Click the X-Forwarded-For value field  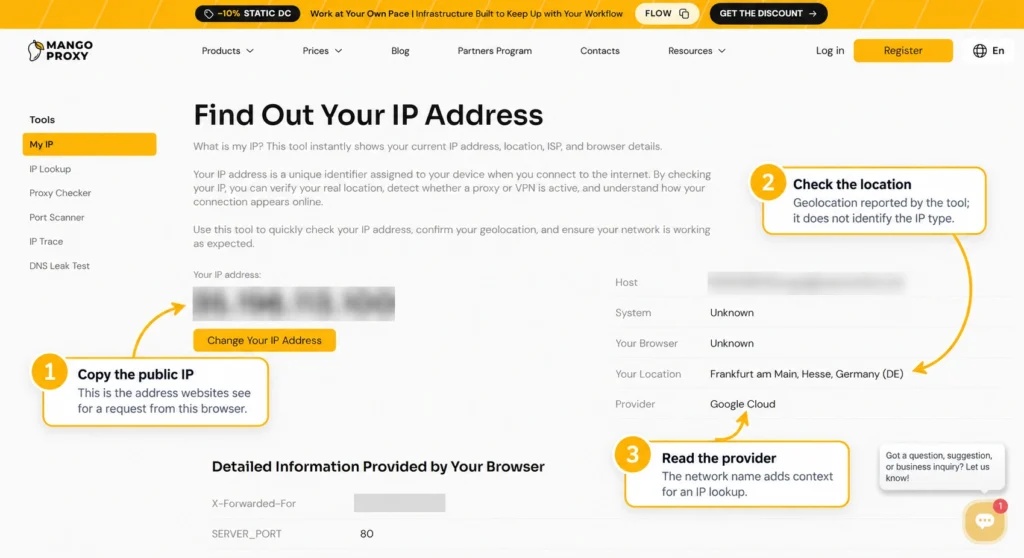point(400,503)
